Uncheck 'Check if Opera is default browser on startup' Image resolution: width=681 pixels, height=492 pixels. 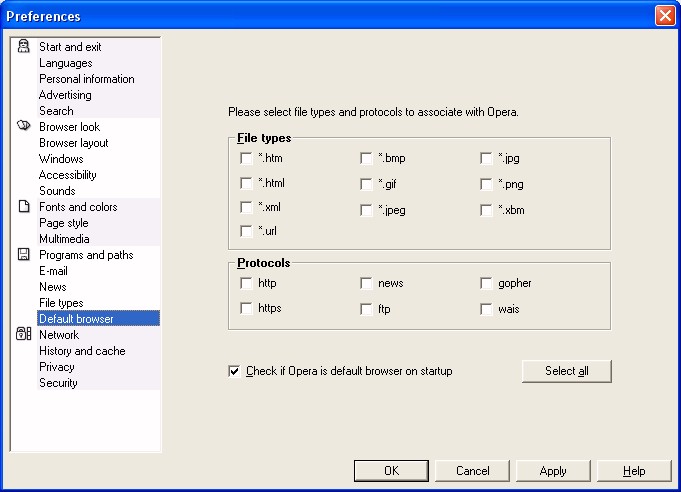pos(235,371)
